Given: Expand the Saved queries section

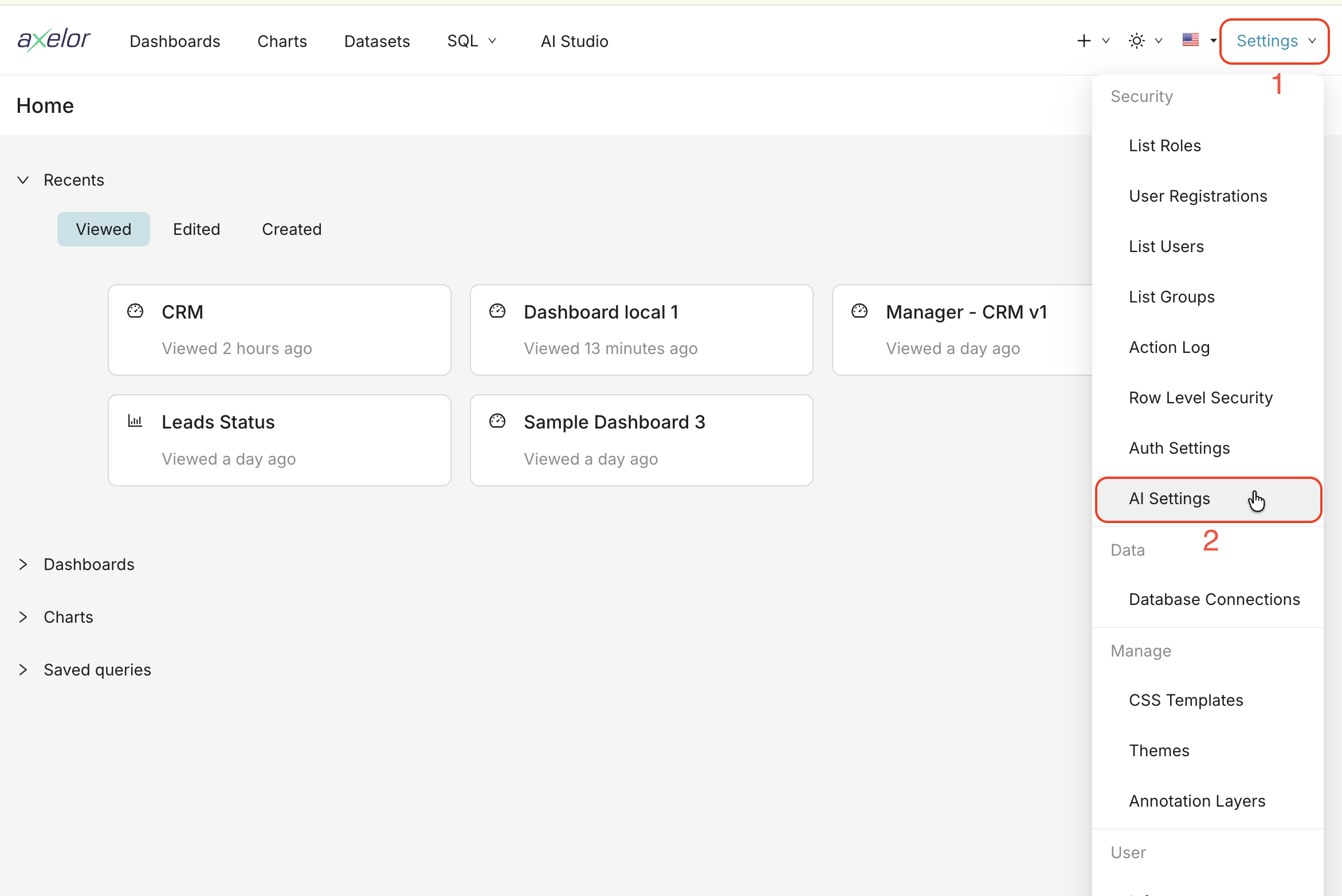Looking at the screenshot, I should [23, 670].
